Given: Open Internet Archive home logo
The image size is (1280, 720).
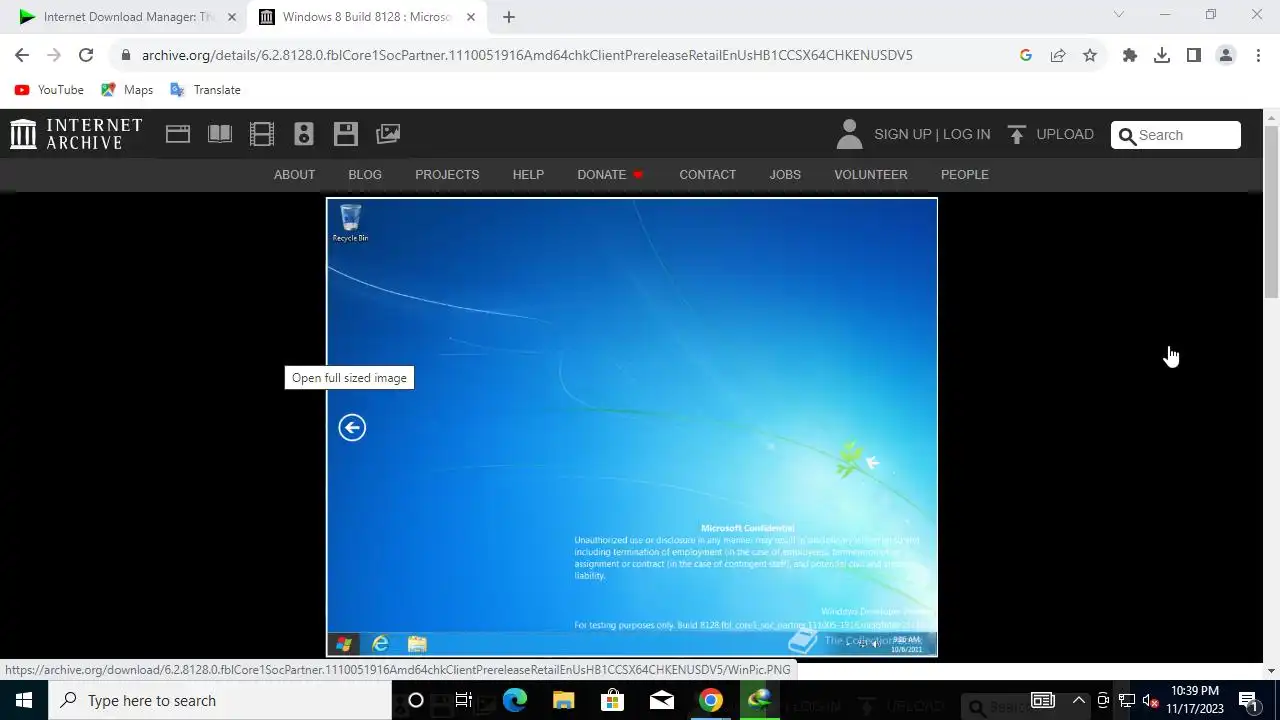Looking at the screenshot, I should [x=76, y=134].
